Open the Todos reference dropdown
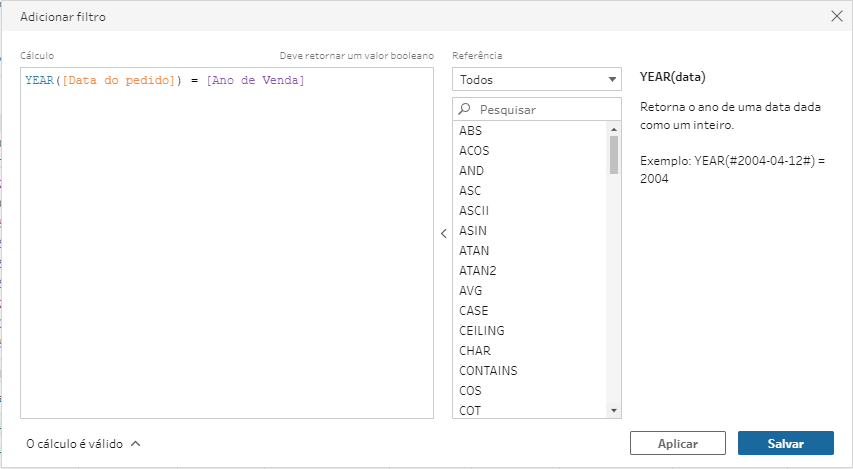The width and height of the screenshot is (853, 469). 536,79
